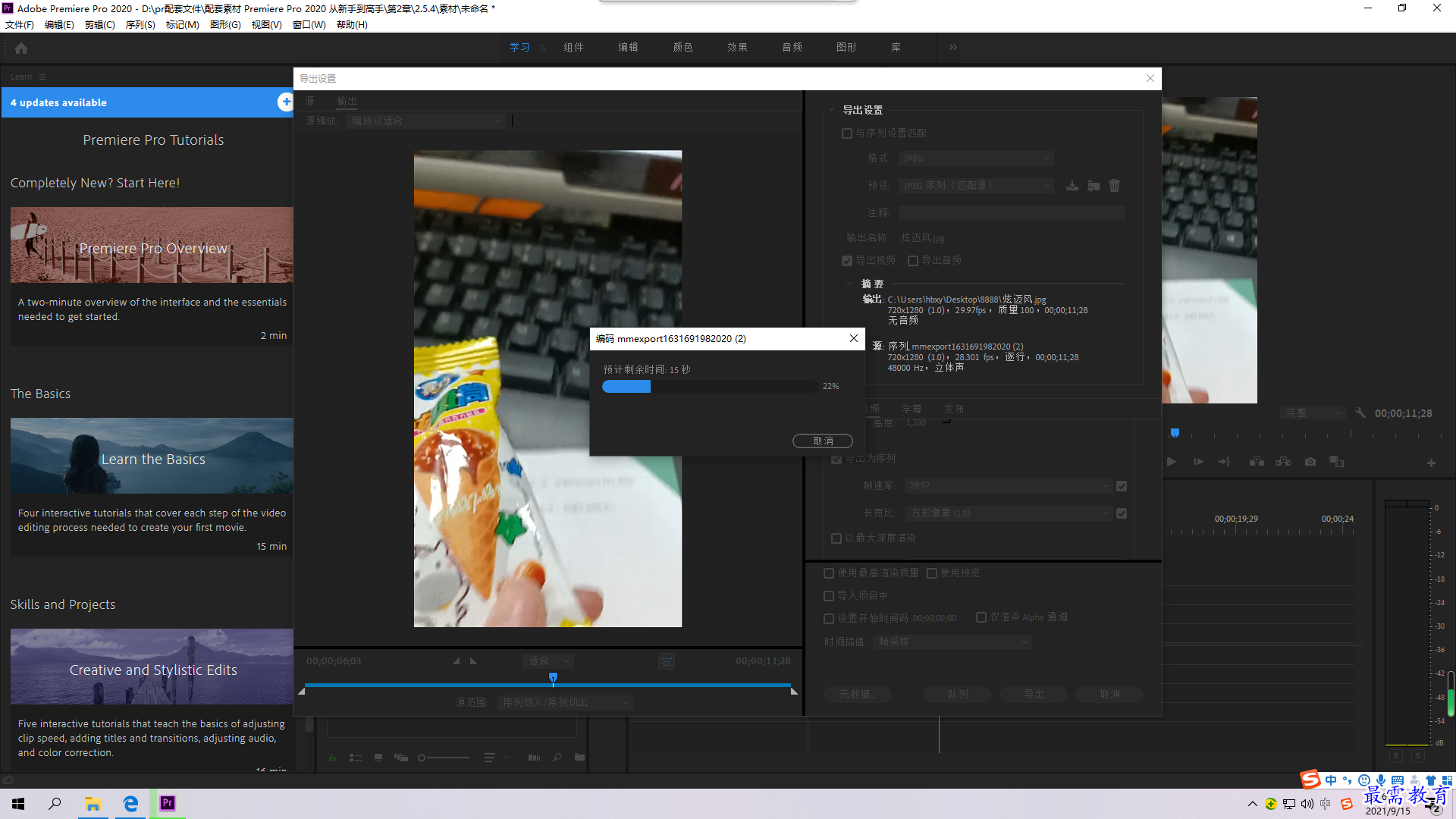Open the Aspect square pixels dropdown
This screenshot has height=819, width=1456.
pyautogui.click(x=1009, y=513)
